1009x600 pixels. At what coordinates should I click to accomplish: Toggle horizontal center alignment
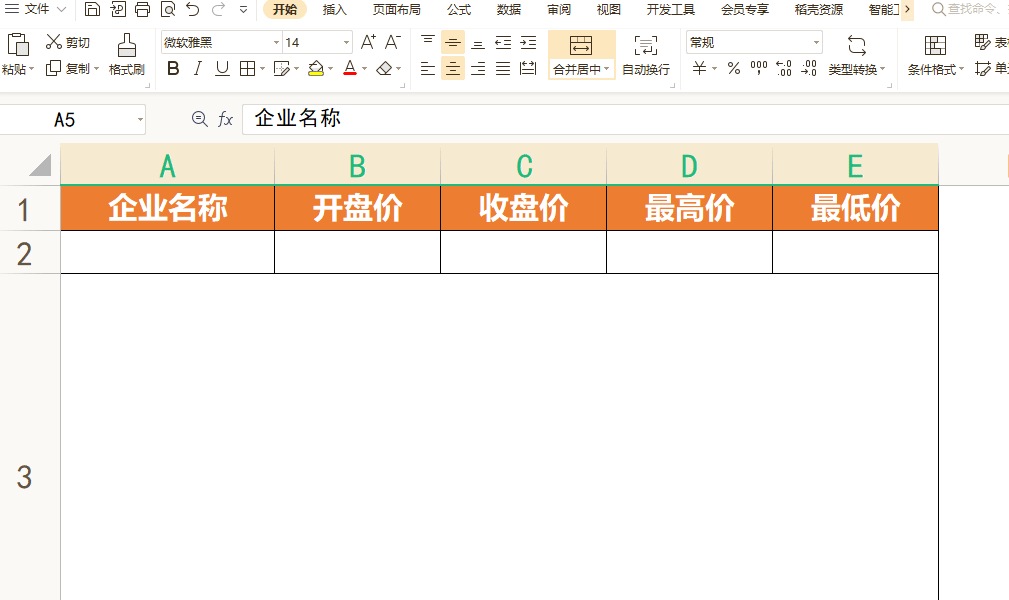(453, 68)
